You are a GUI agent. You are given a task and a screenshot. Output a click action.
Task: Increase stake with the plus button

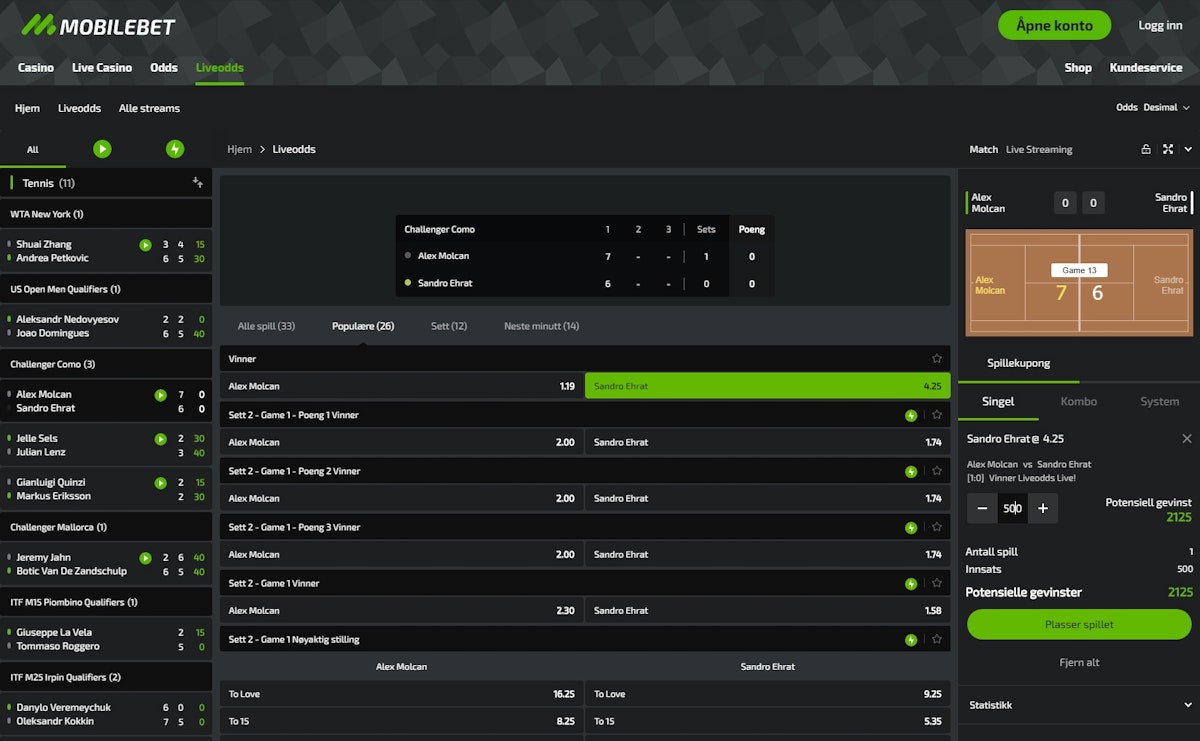1043,508
